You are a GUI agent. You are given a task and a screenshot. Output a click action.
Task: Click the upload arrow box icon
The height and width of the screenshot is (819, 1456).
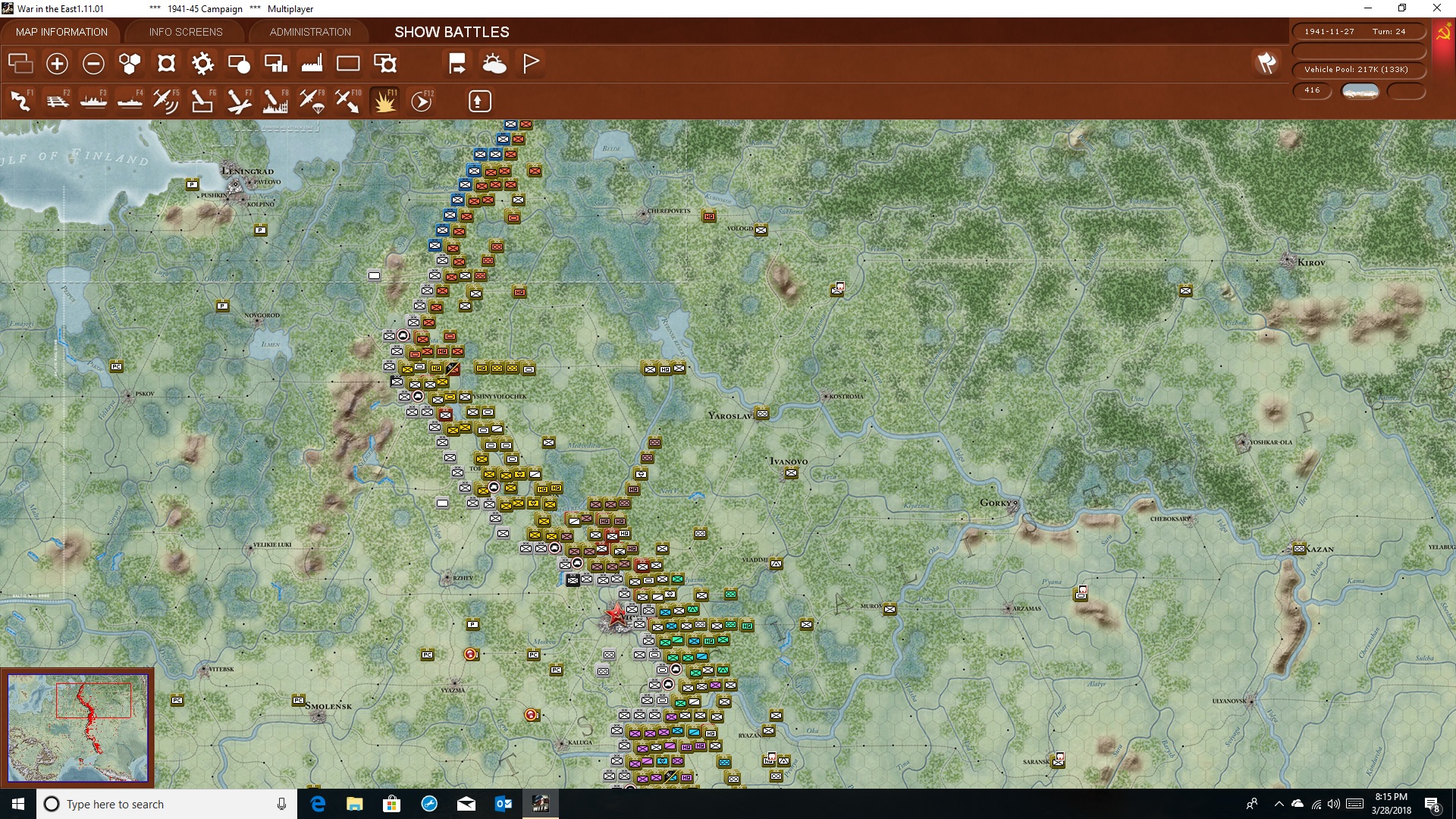tap(479, 101)
